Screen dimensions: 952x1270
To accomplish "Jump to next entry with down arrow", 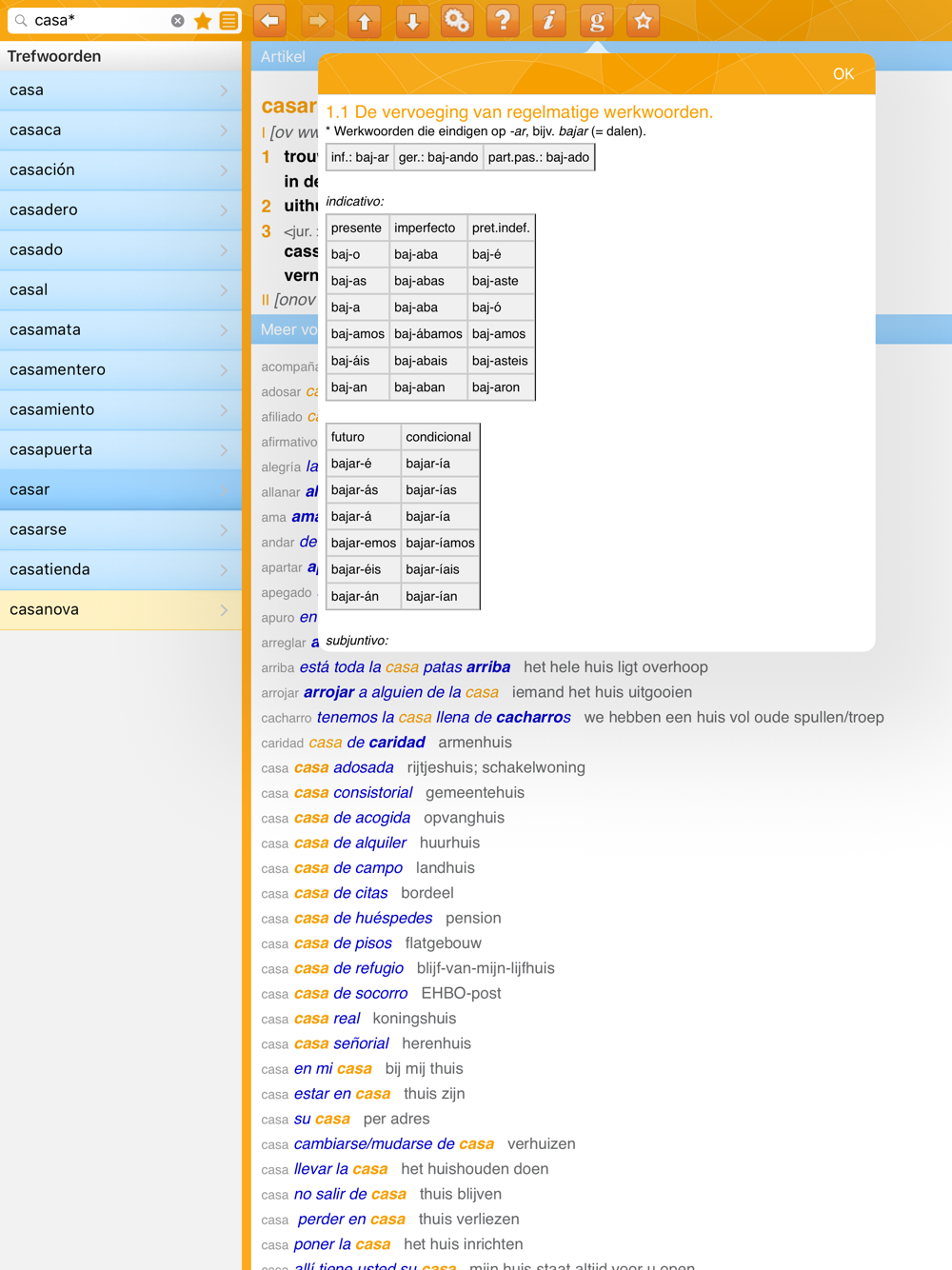I will 411,20.
